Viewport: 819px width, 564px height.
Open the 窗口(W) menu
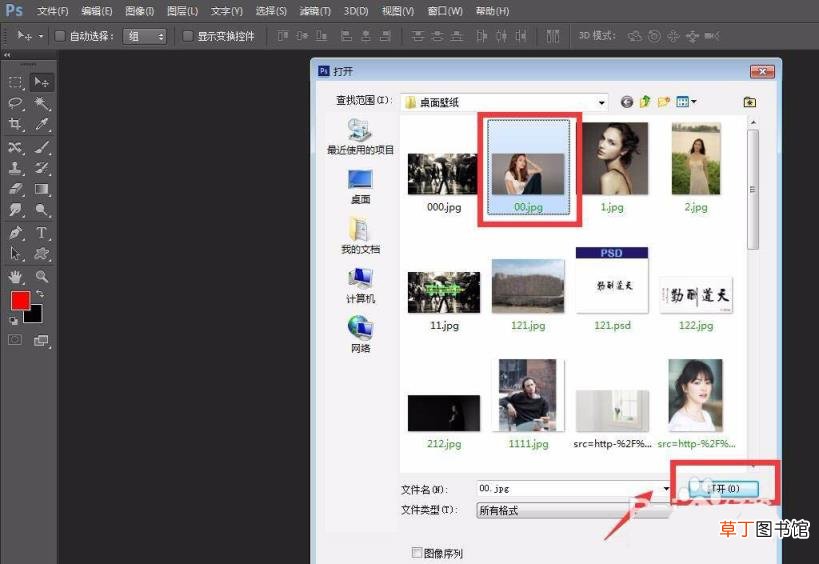click(445, 11)
